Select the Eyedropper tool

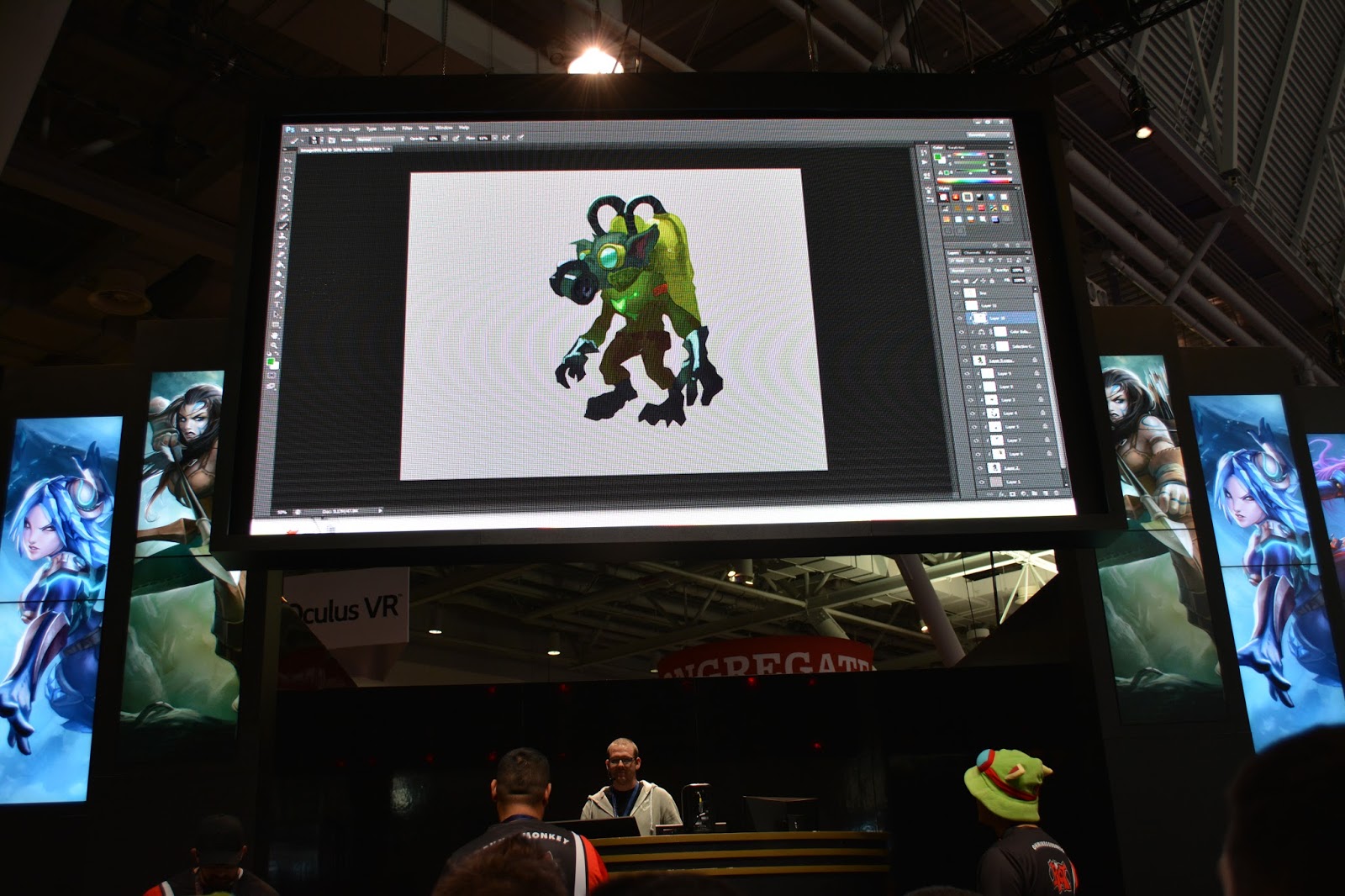[x=284, y=208]
